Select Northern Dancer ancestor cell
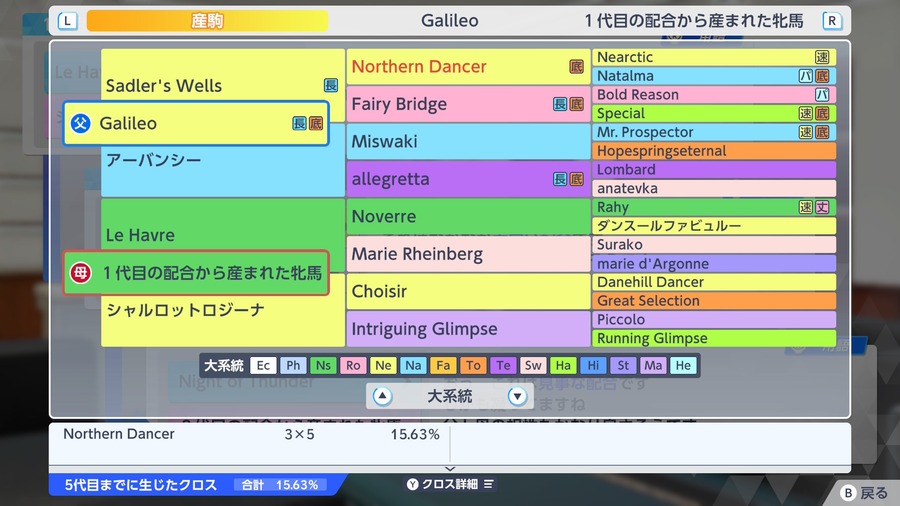Screen dimensions: 900x506 point(468,67)
